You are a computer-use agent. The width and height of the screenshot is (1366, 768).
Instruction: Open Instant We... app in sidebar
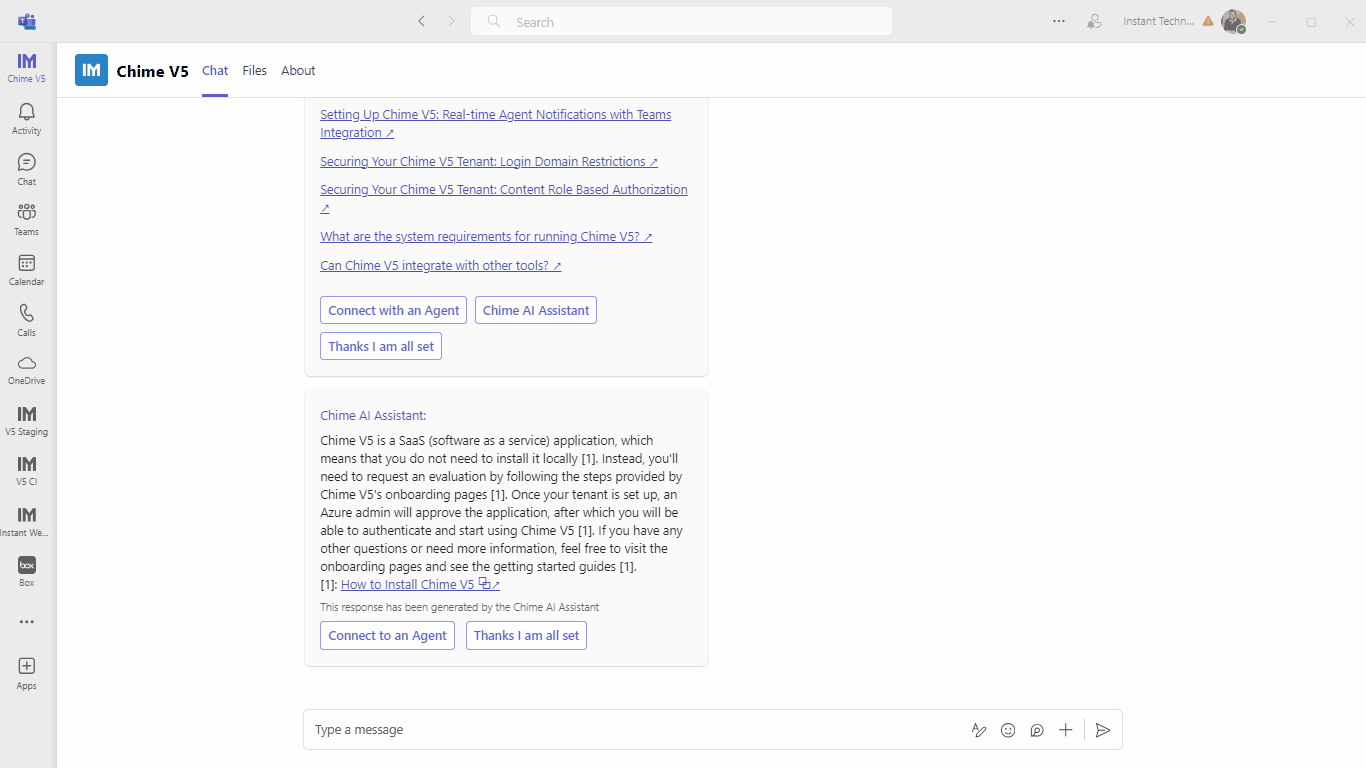(27, 521)
